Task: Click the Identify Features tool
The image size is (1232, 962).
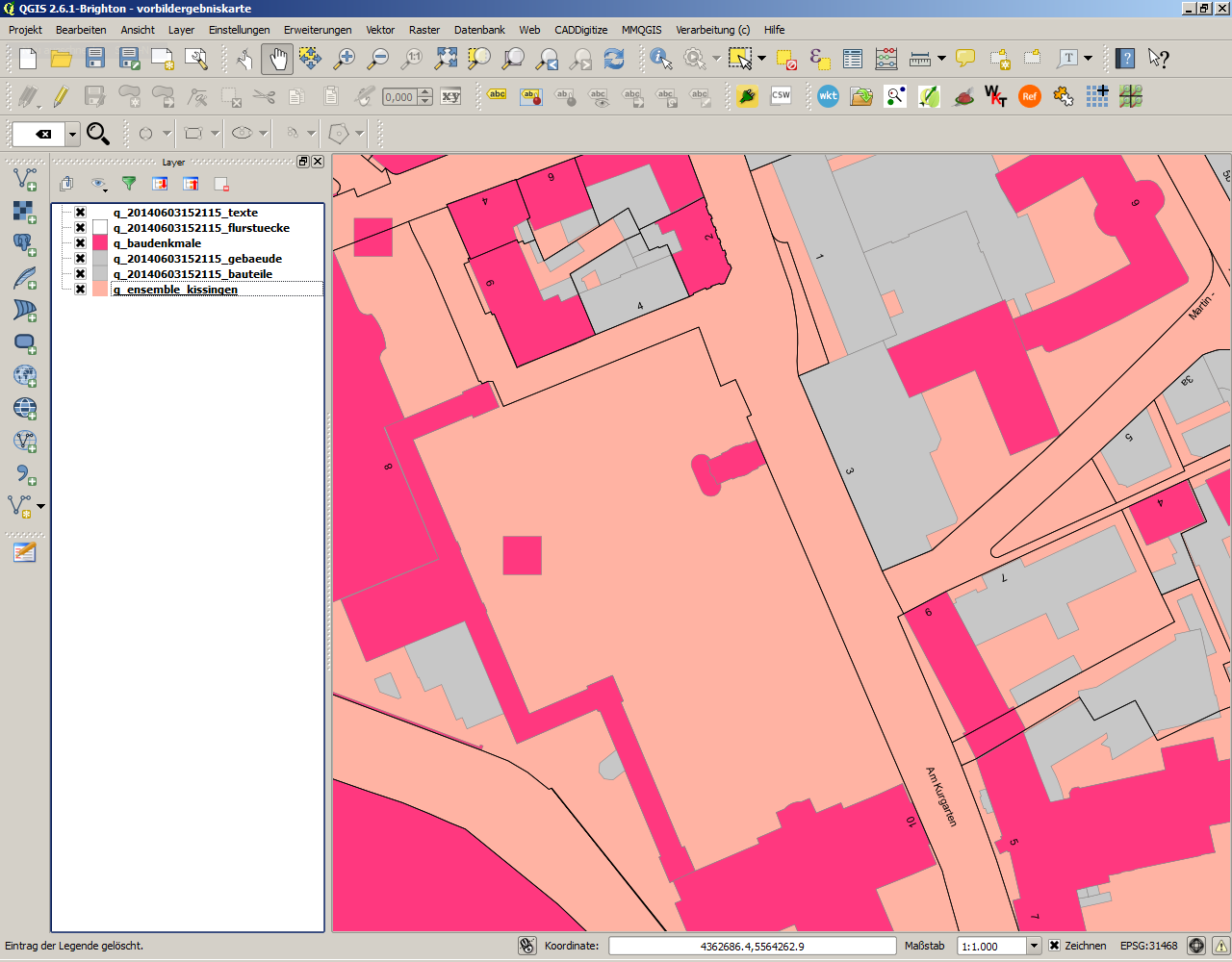Action: (x=660, y=60)
